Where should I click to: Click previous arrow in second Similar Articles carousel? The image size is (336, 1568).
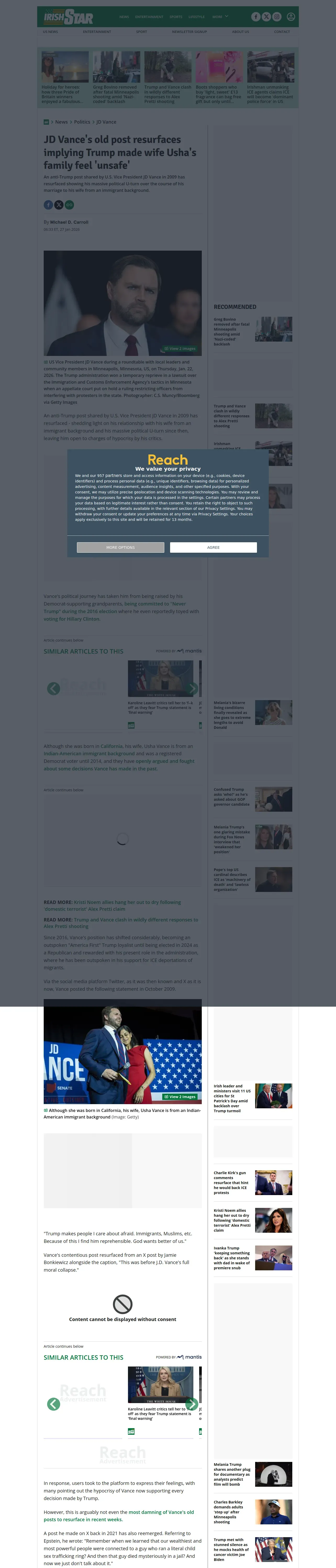[54, 1404]
